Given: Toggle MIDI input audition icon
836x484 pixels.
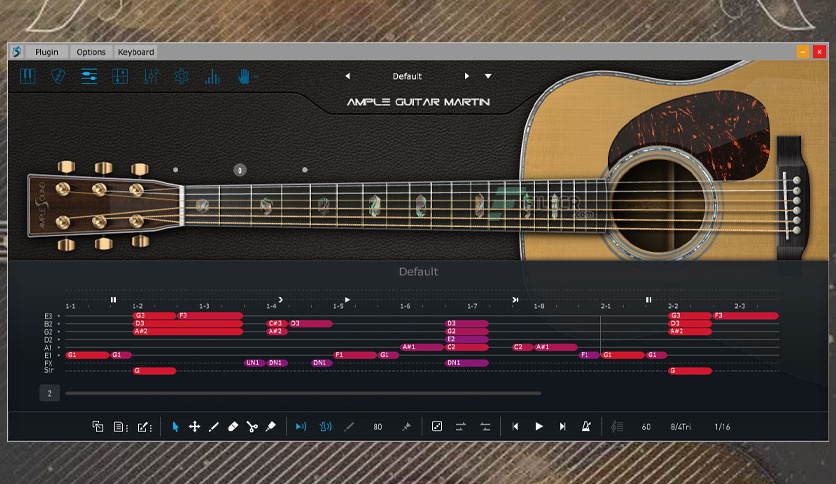Looking at the screenshot, I should [325, 426].
